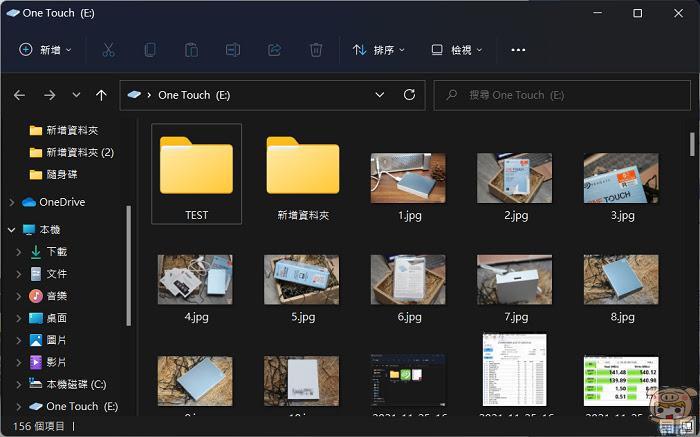Image resolution: width=700 pixels, height=437 pixels.
Task: Select thumbnail 1.jpg
Action: pos(408,178)
